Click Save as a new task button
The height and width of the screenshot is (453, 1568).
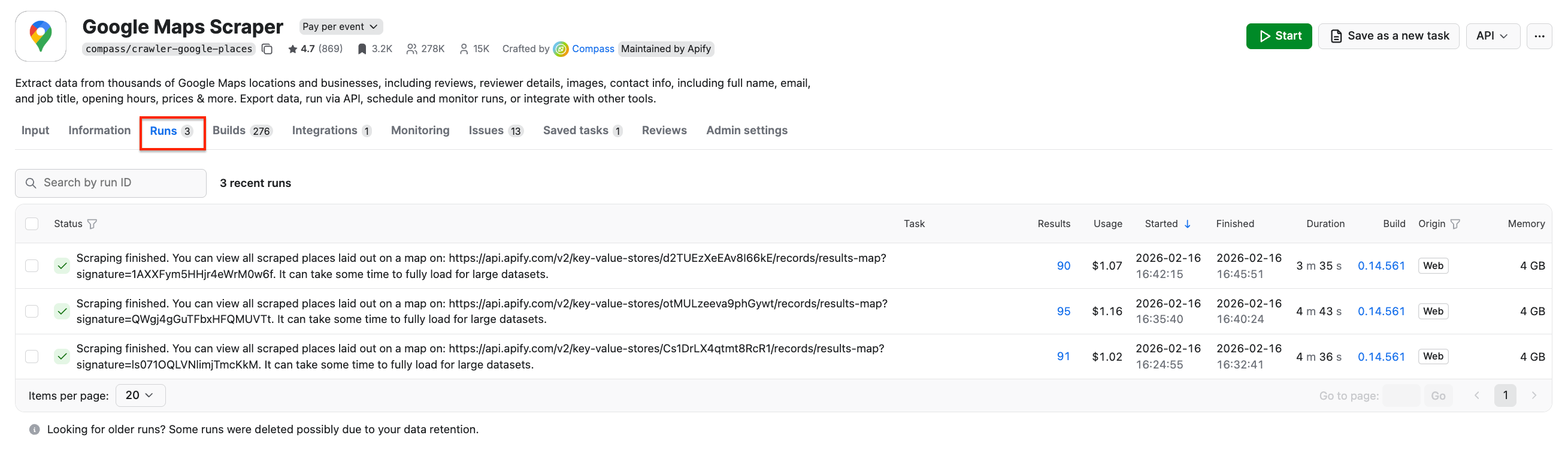(x=1388, y=36)
